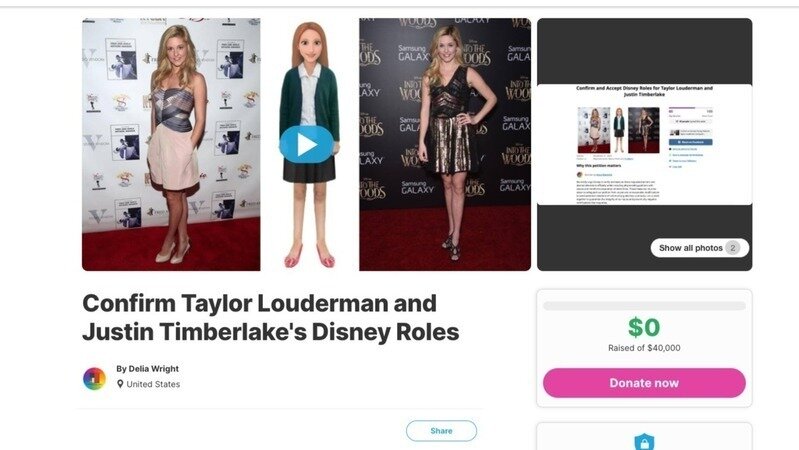This screenshot has width=799, height=450.
Task: Open the petition screenshot thumbnail photo
Action: coord(645,144)
